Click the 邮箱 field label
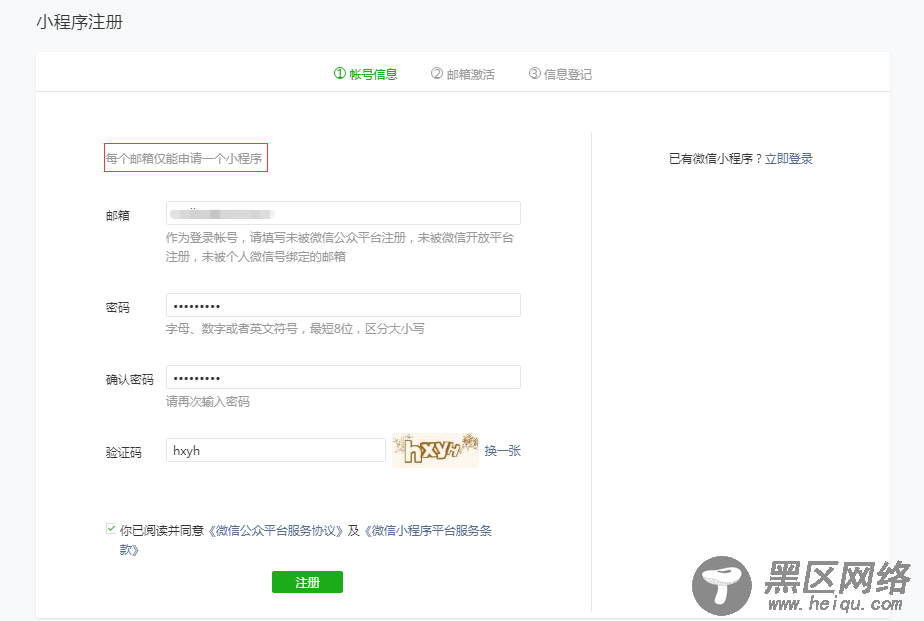The image size is (924, 621). [x=118, y=216]
